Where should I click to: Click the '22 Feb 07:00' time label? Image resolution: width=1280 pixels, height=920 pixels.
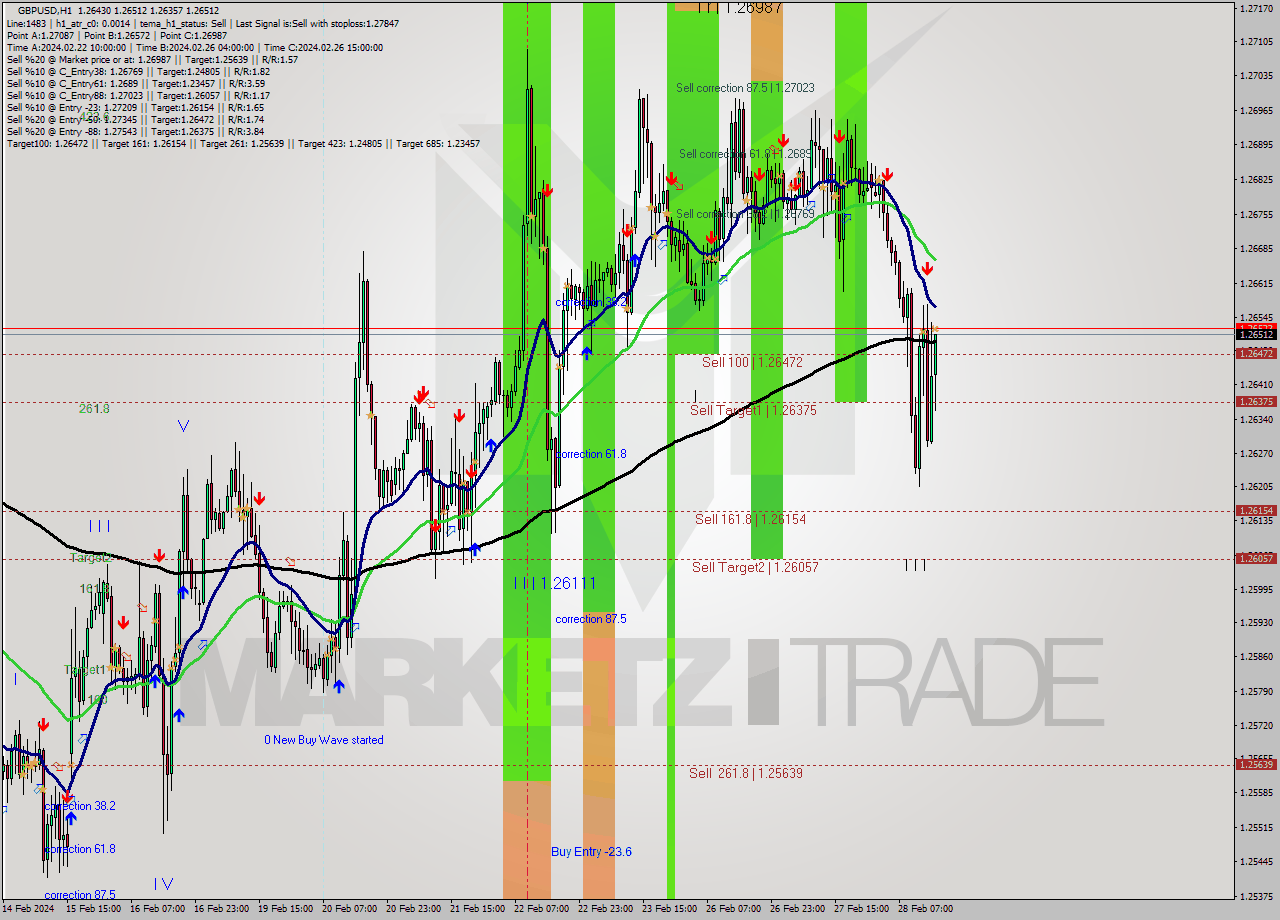[541, 909]
